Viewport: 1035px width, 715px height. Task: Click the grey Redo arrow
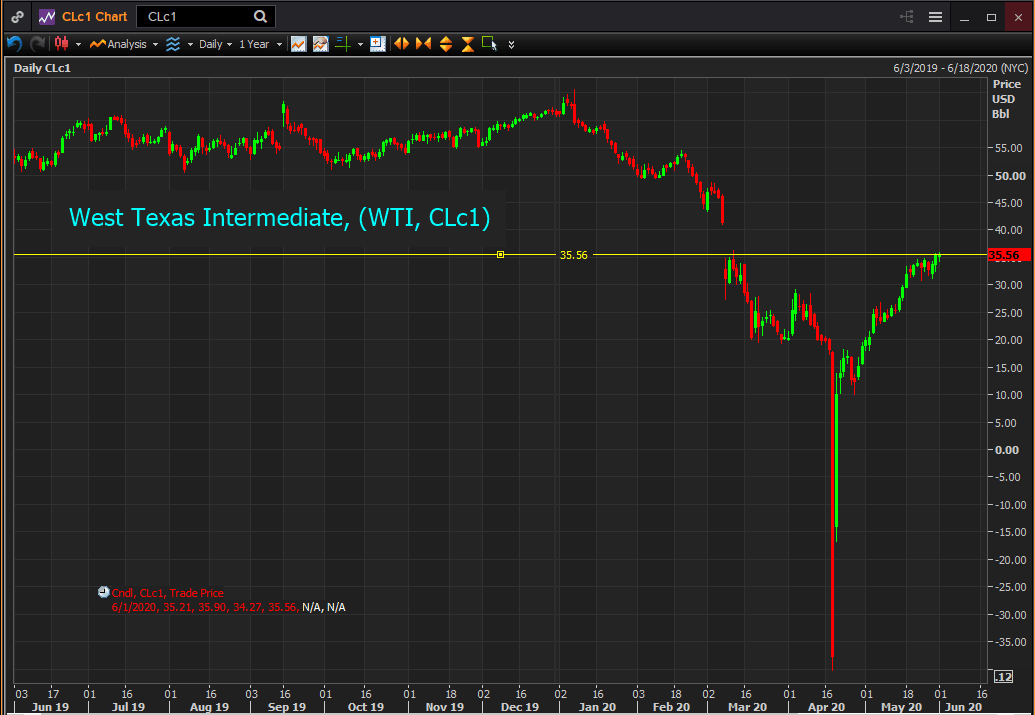[38, 44]
